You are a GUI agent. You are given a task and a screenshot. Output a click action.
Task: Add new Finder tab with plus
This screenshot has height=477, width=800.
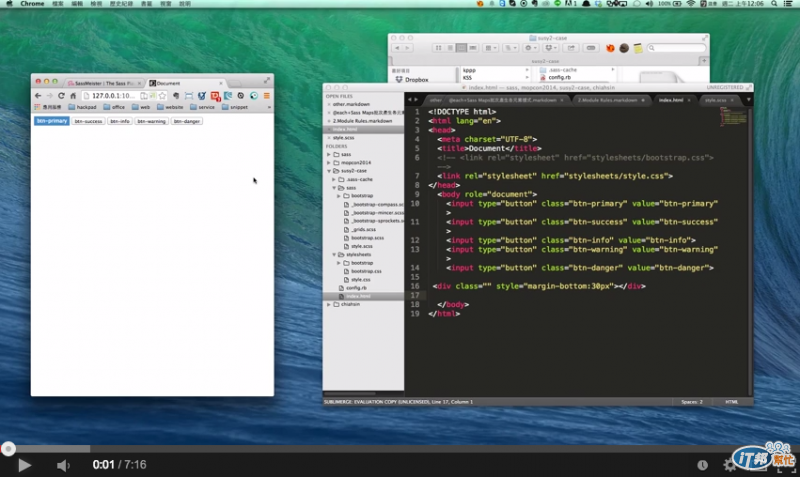pos(704,61)
